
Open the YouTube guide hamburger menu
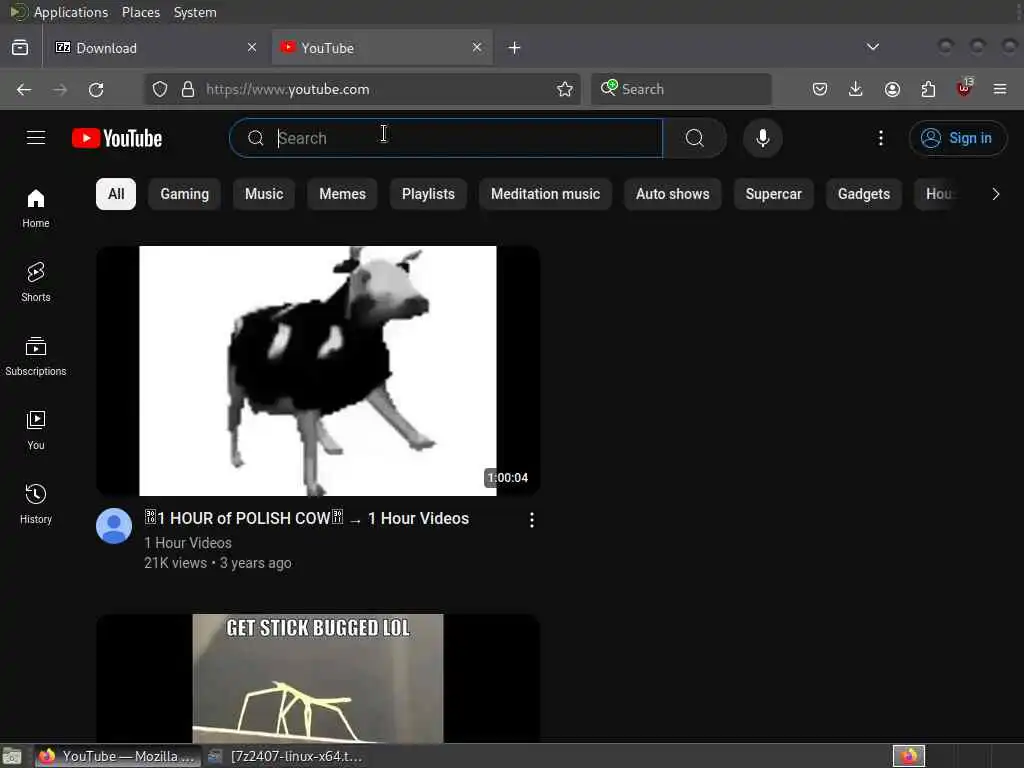point(36,138)
